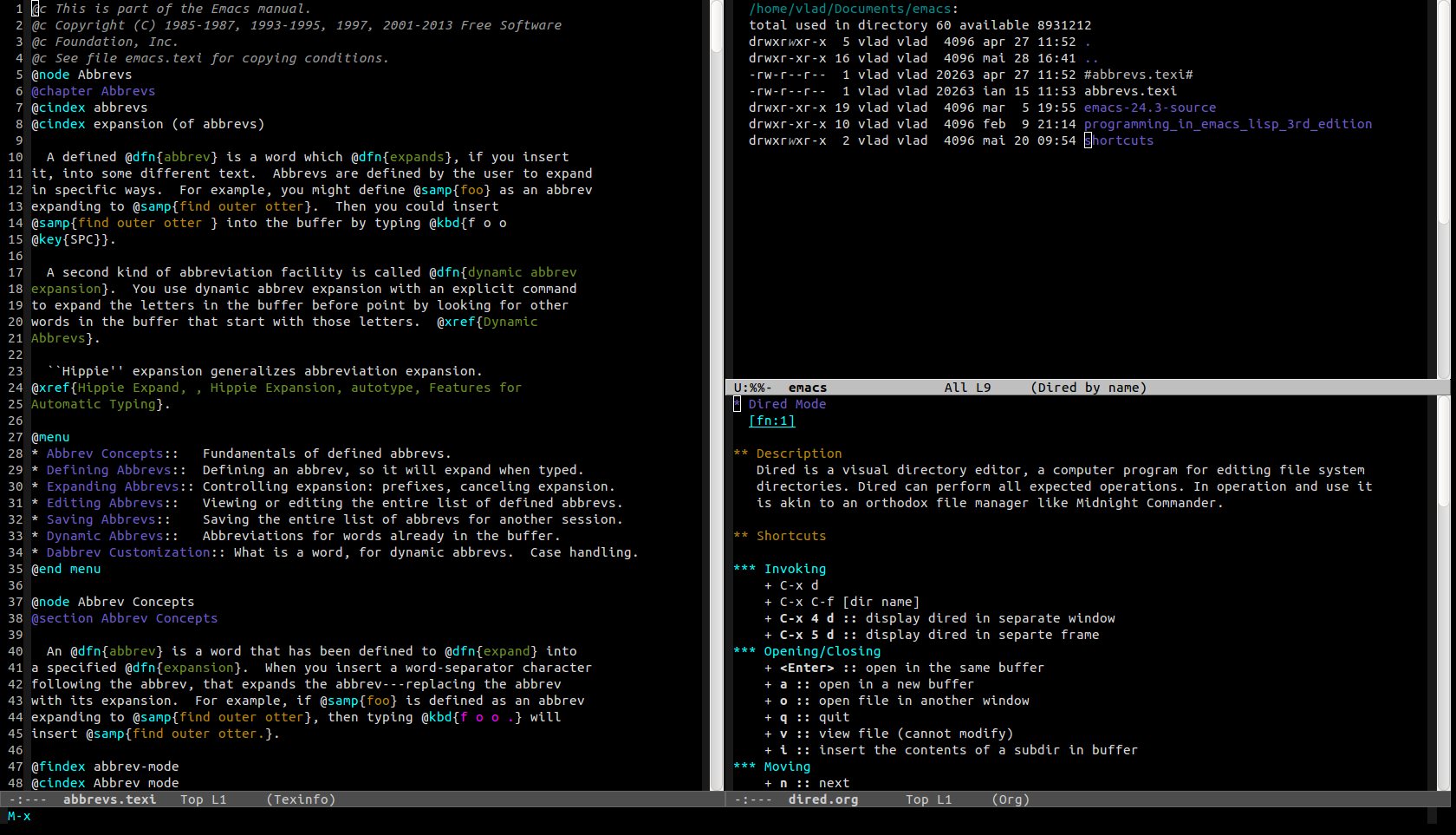
Task: Click the @section Abbrev Concepts line
Action: [124, 618]
